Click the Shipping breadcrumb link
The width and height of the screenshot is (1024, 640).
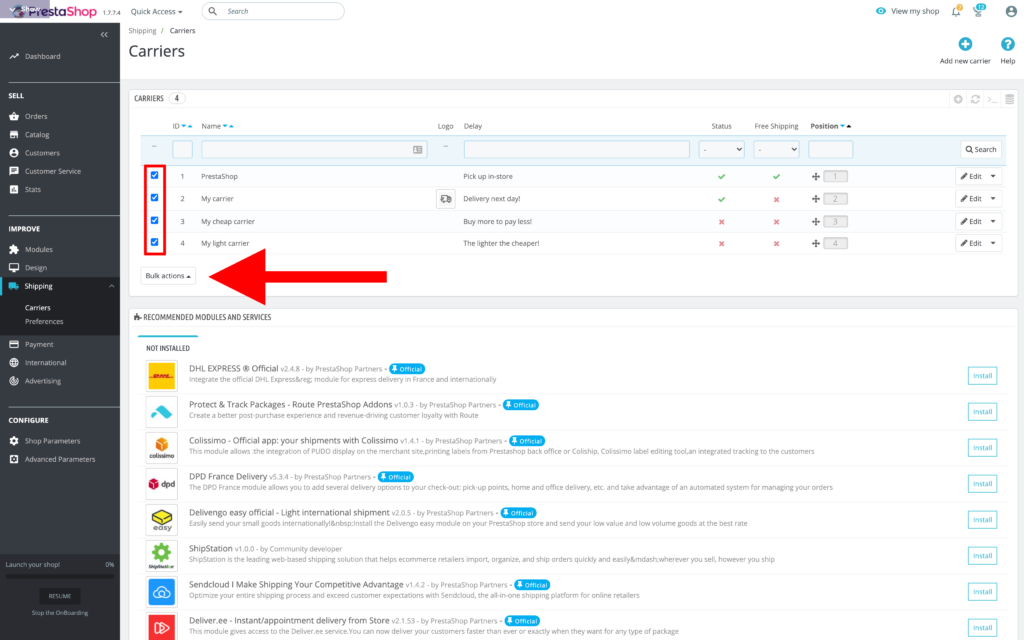point(142,31)
